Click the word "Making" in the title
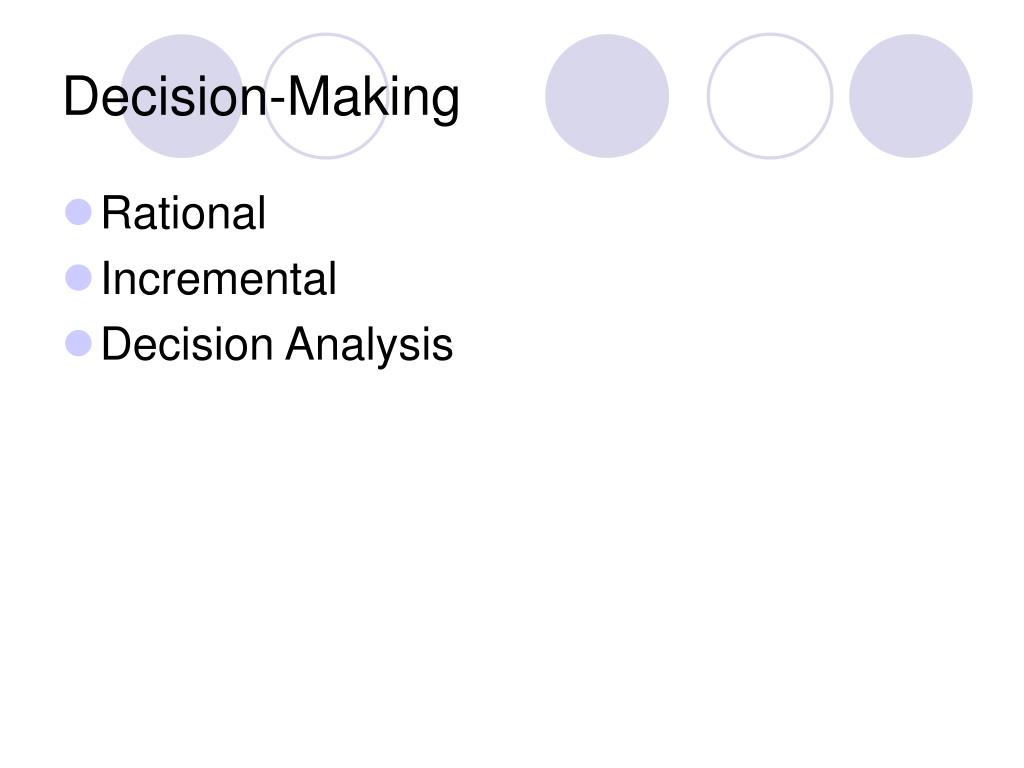The height and width of the screenshot is (768, 1024). tap(374, 98)
